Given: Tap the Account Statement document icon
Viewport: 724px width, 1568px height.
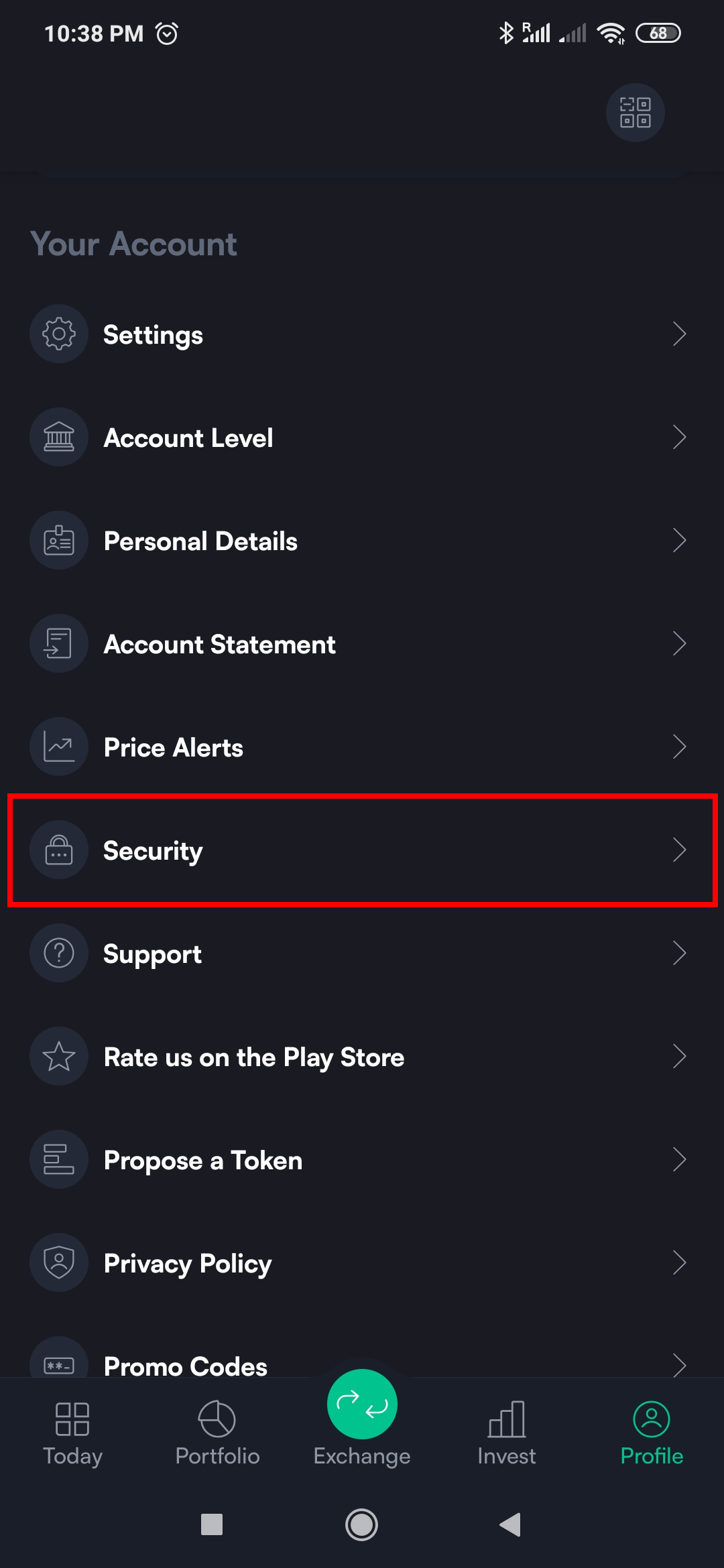Looking at the screenshot, I should coord(59,643).
